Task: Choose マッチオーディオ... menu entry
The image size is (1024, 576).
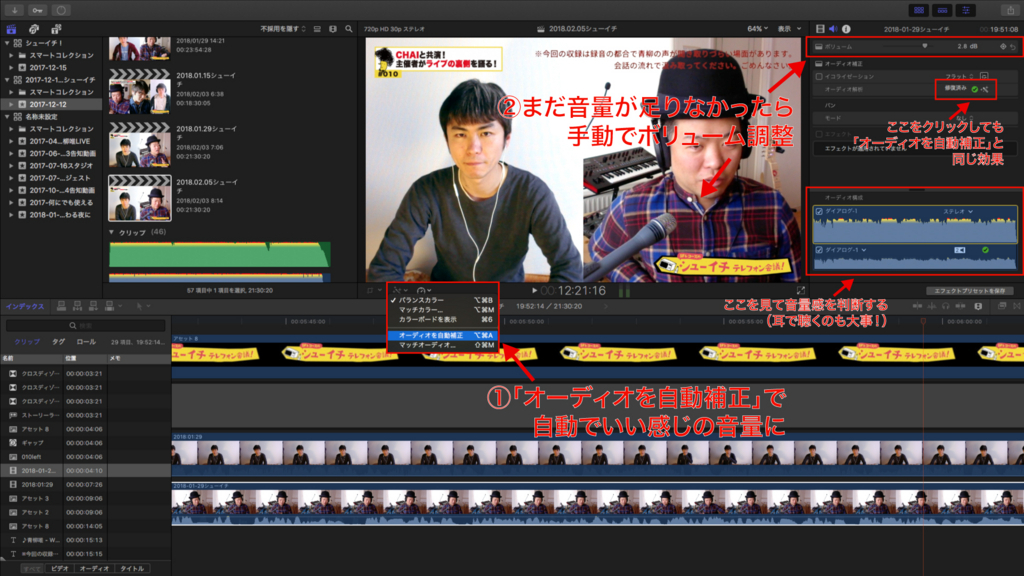Action: coord(443,345)
